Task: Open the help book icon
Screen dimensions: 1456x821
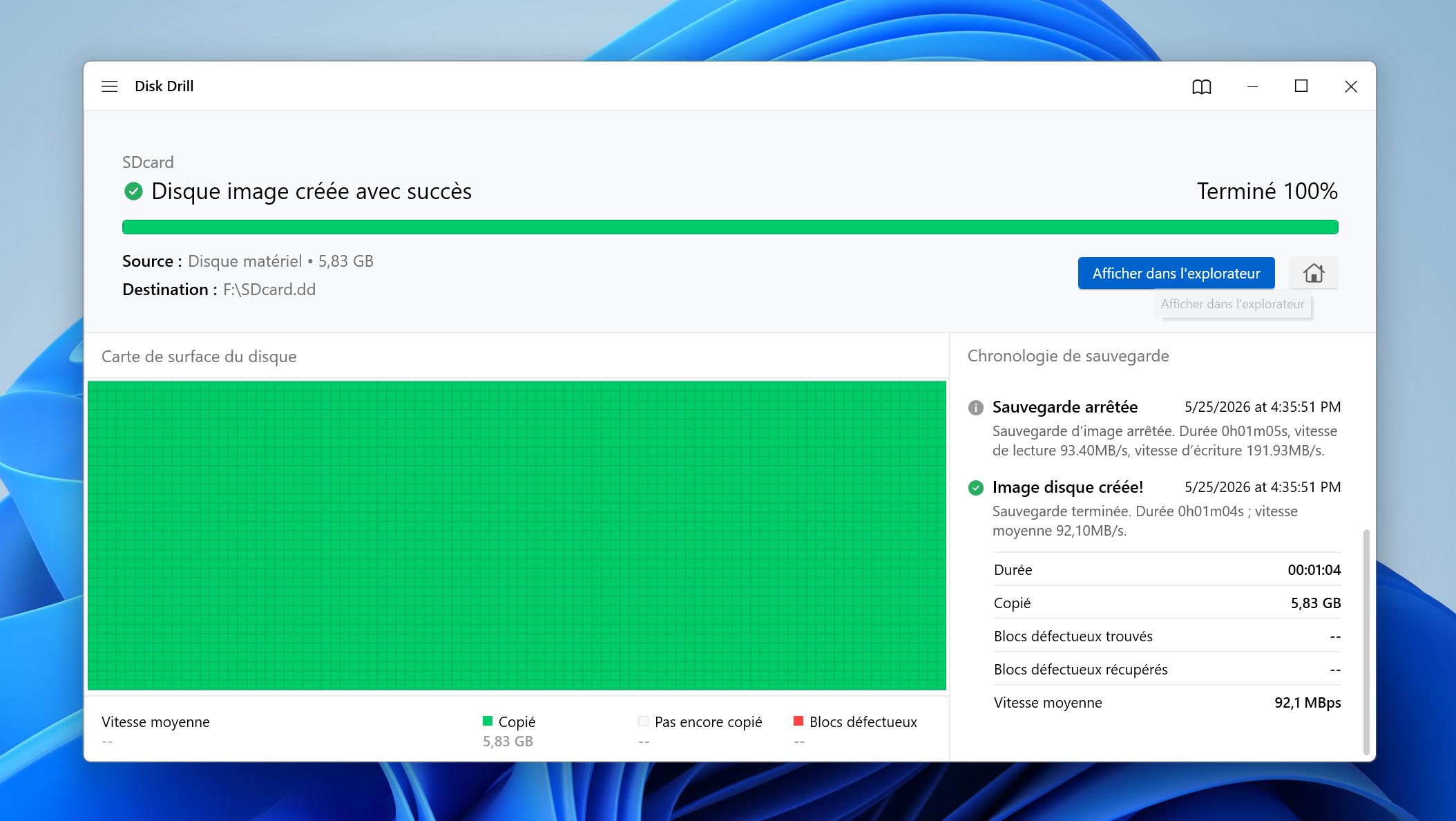Action: (x=1202, y=86)
